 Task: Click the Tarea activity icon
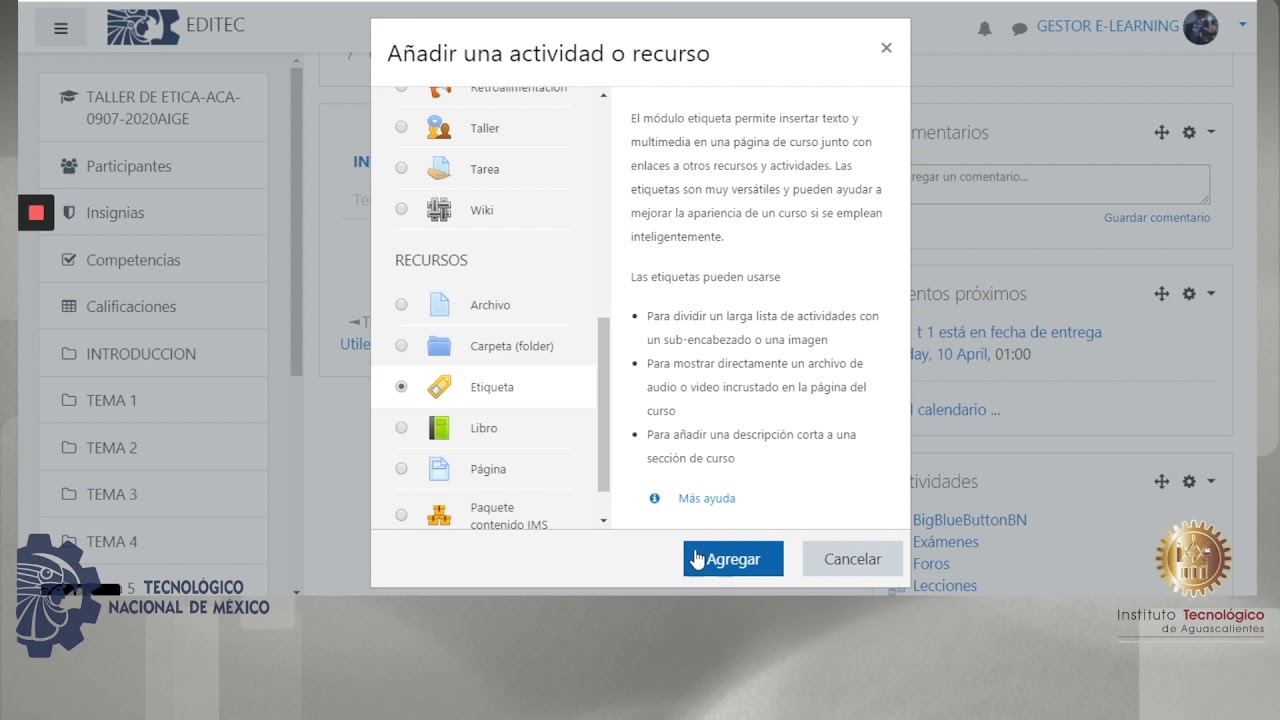point(439,169)
